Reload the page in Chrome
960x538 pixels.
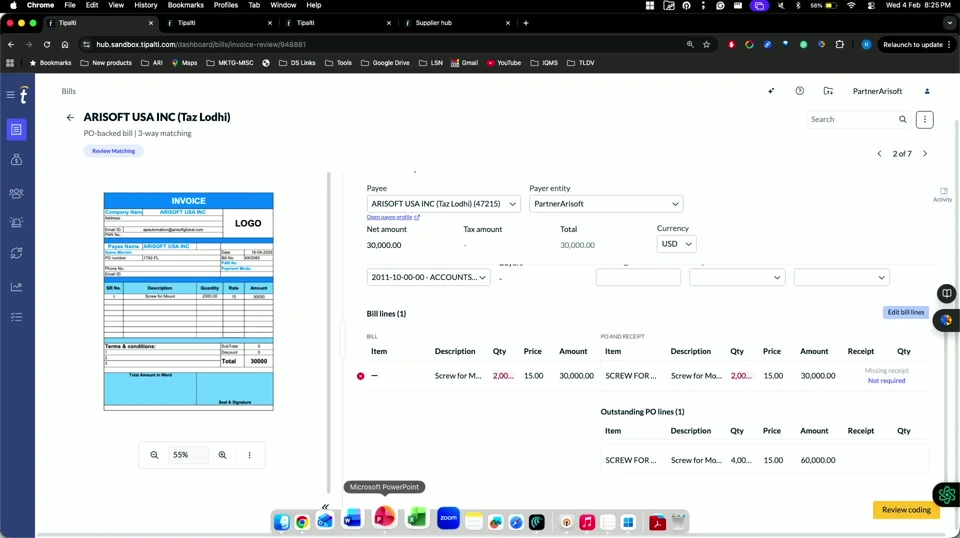pyautogui.click(x=47, y=45)
